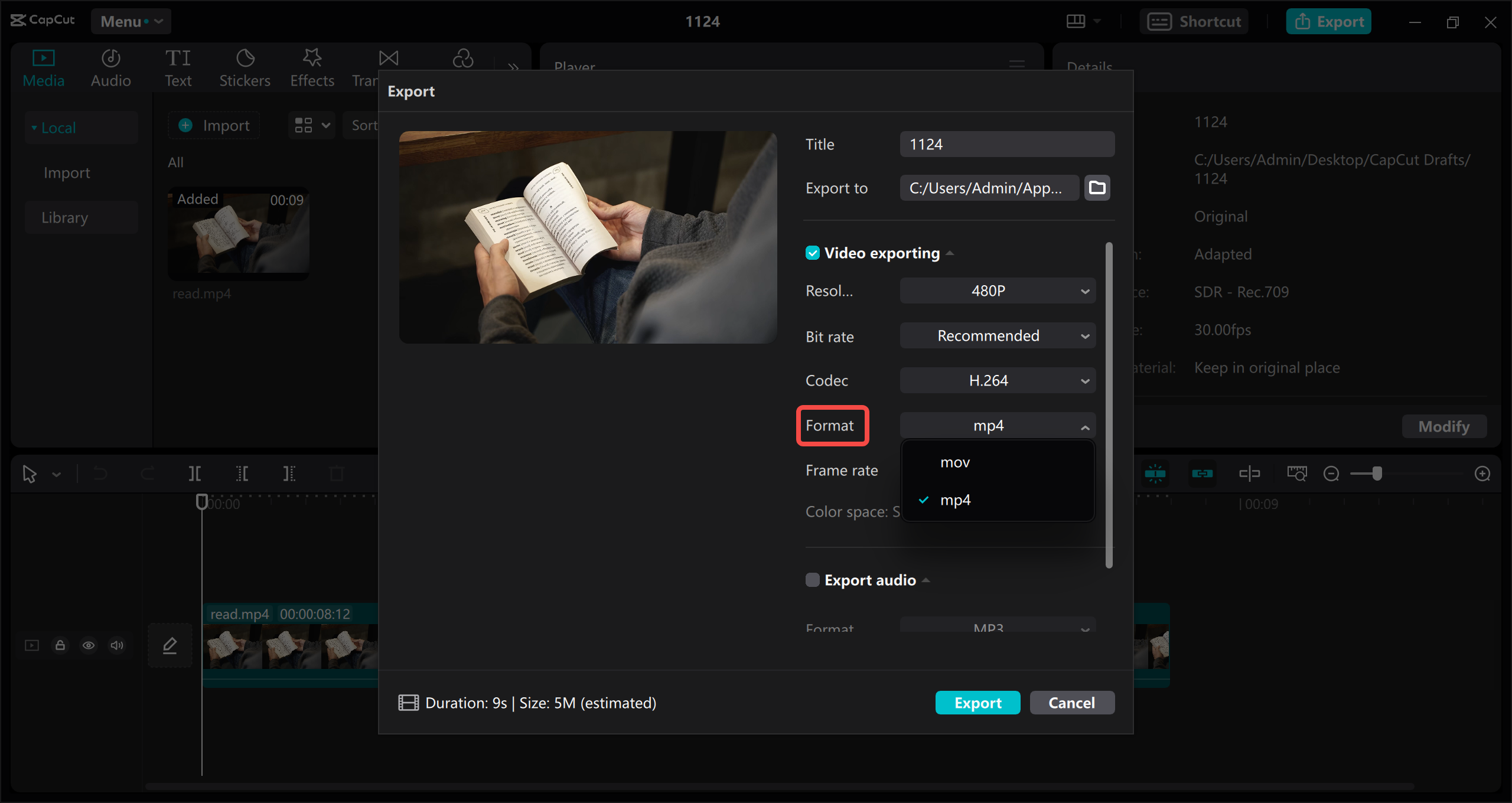The image size is (1512, 803).
Task: Click the folder icon beside the export path
Action: 1097,188
